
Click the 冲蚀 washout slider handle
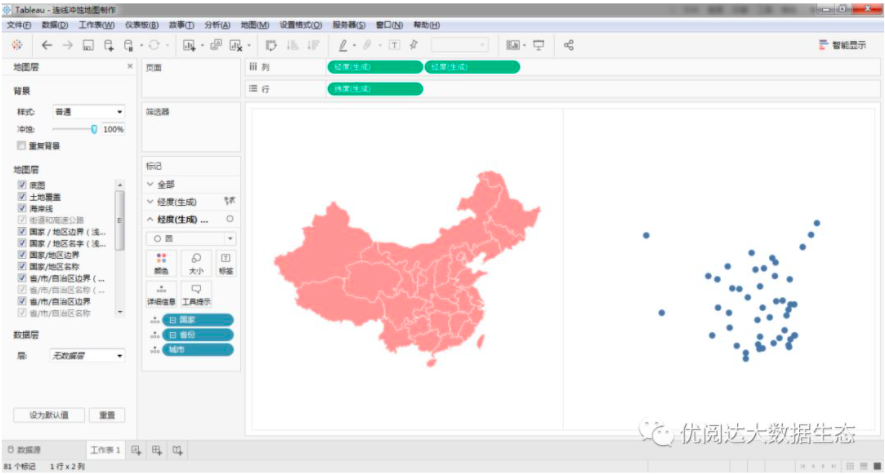pyautogui.click(x=94, y=129)
